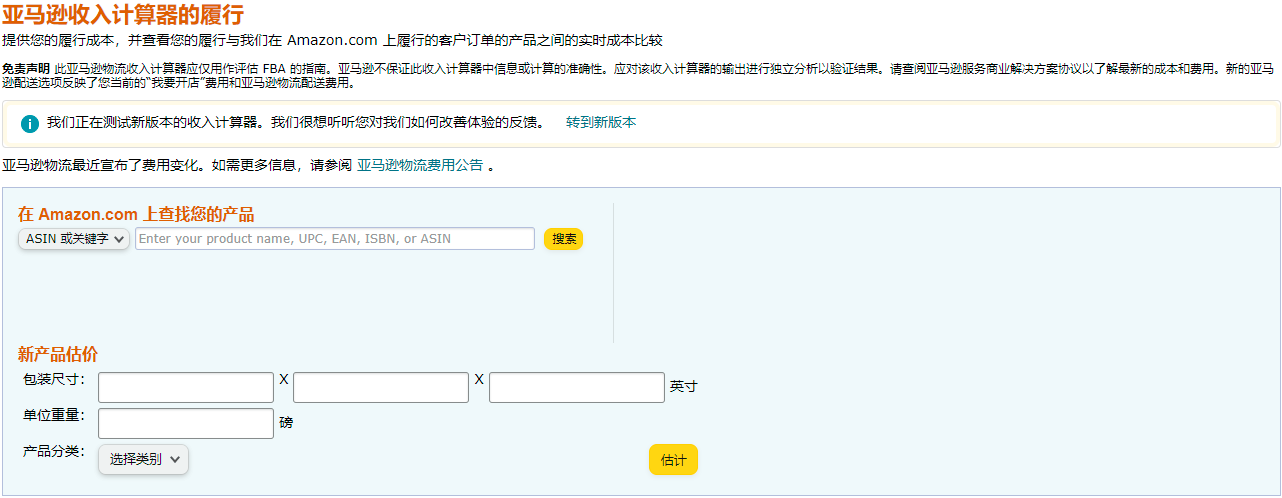Click the 估计 button
Image resolution: width=1282 pixels, height=498 pixels.
tap(674, 460)
